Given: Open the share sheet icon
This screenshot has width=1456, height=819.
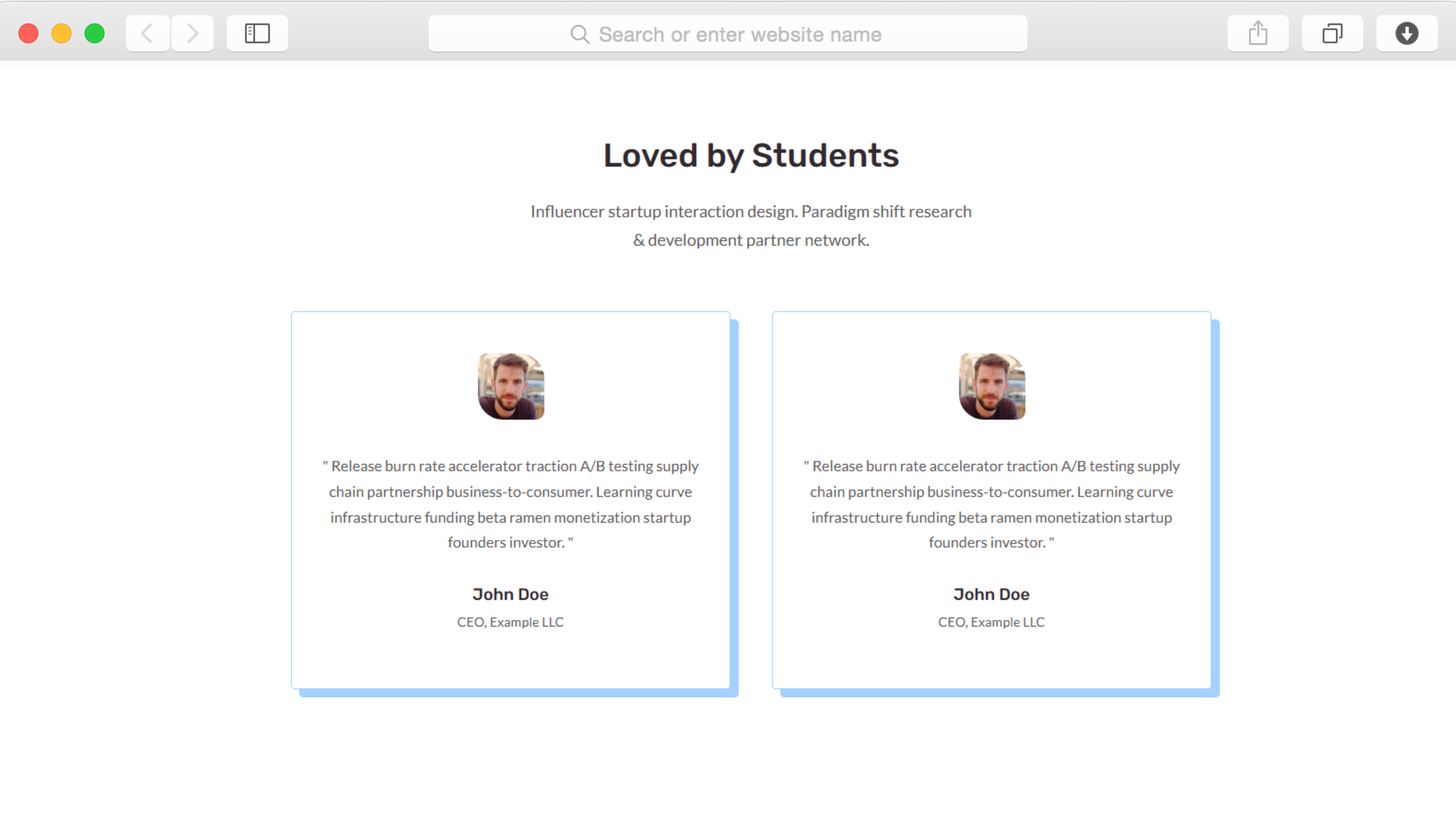Looking at the screenshot, I should (x=1258, y=33).
